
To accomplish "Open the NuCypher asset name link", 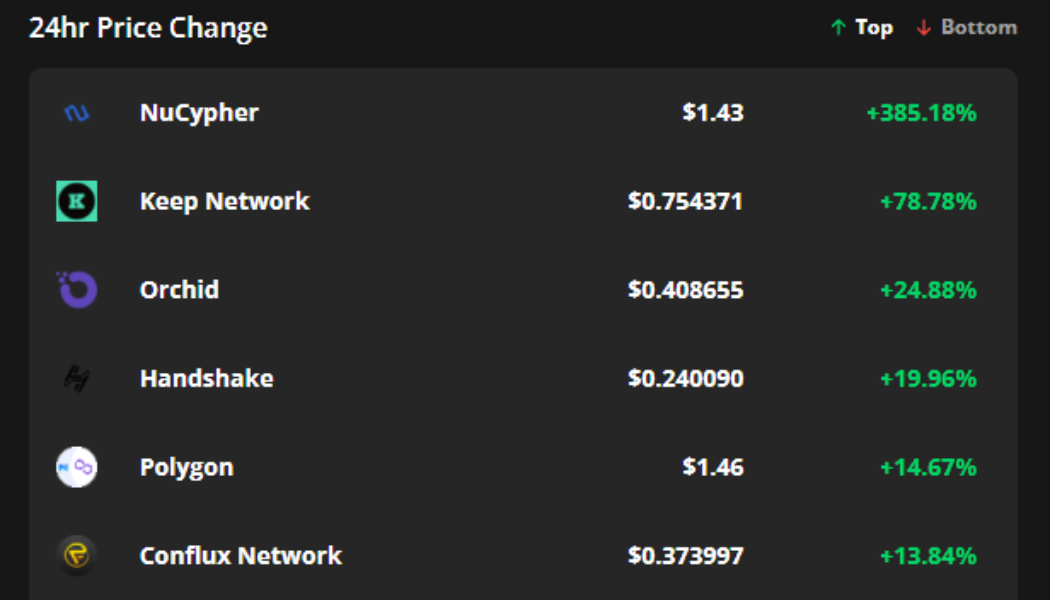I will pos(199,113).
